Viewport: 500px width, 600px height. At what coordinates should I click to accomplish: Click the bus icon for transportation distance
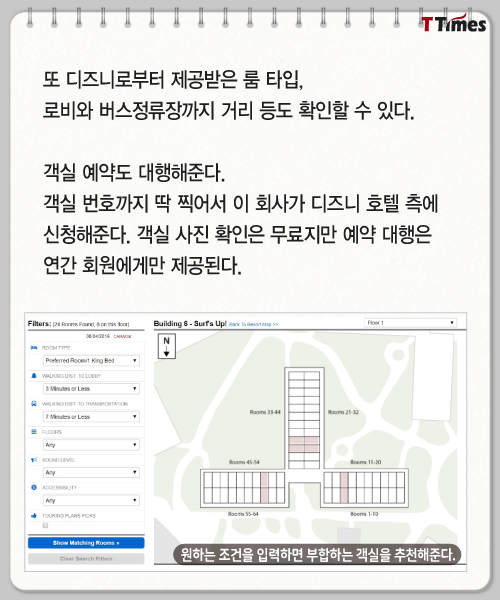[34, 404]
